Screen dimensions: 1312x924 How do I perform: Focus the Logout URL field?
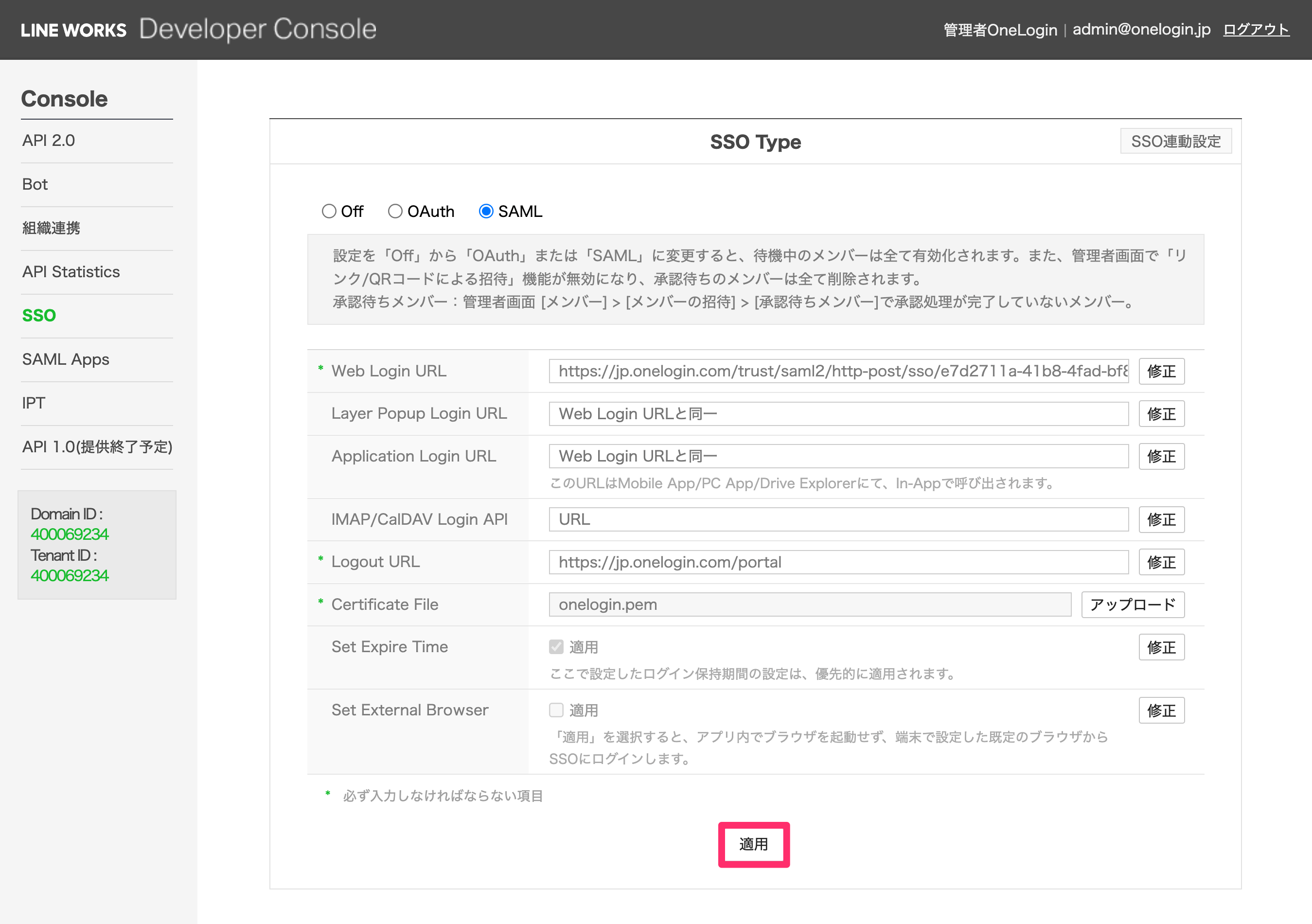(x=839, y=562)
